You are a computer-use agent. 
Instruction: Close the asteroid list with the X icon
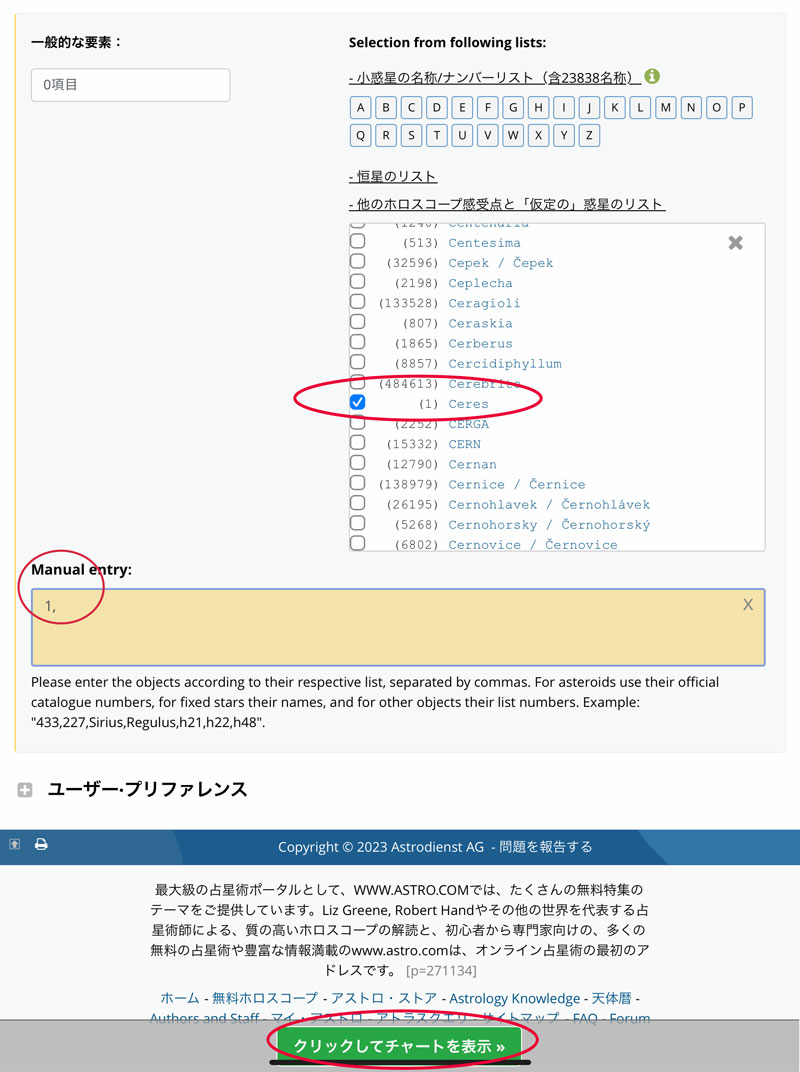click(735, 243)
